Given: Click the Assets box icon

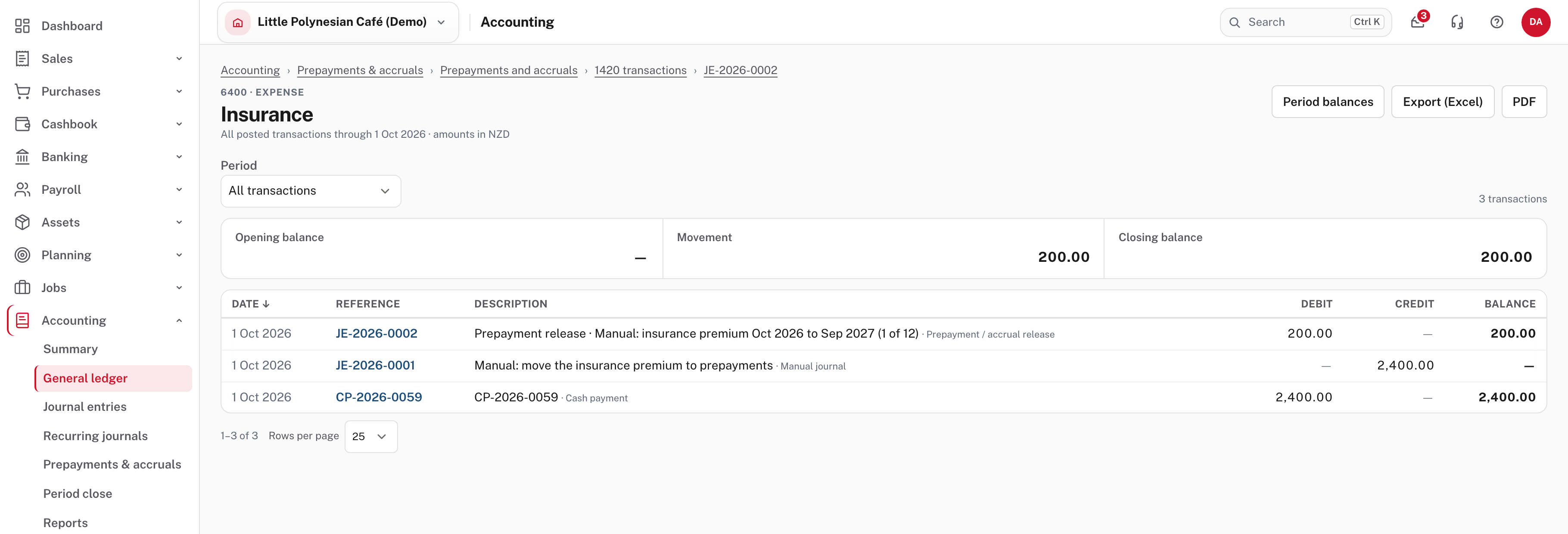Looking at the screenshot, I should [x=22, y=223].
